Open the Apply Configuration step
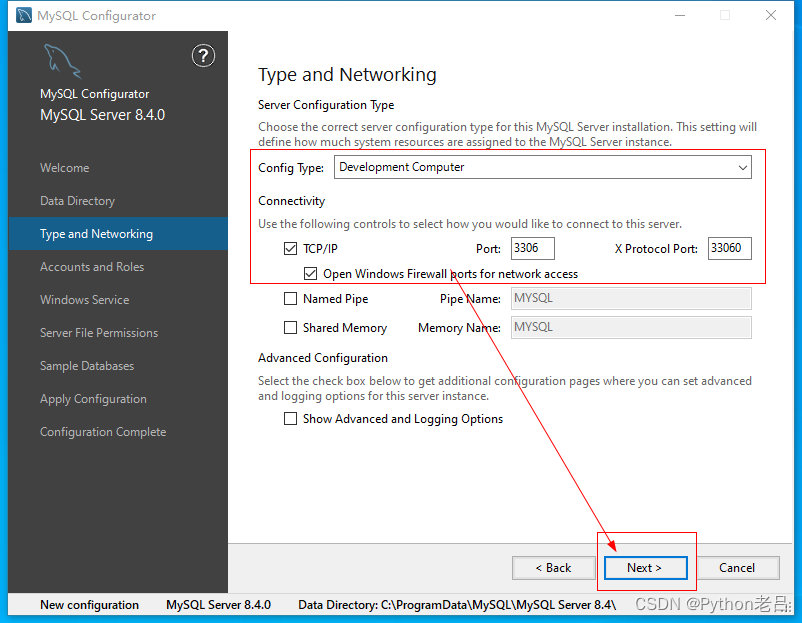 click(93, 399)
